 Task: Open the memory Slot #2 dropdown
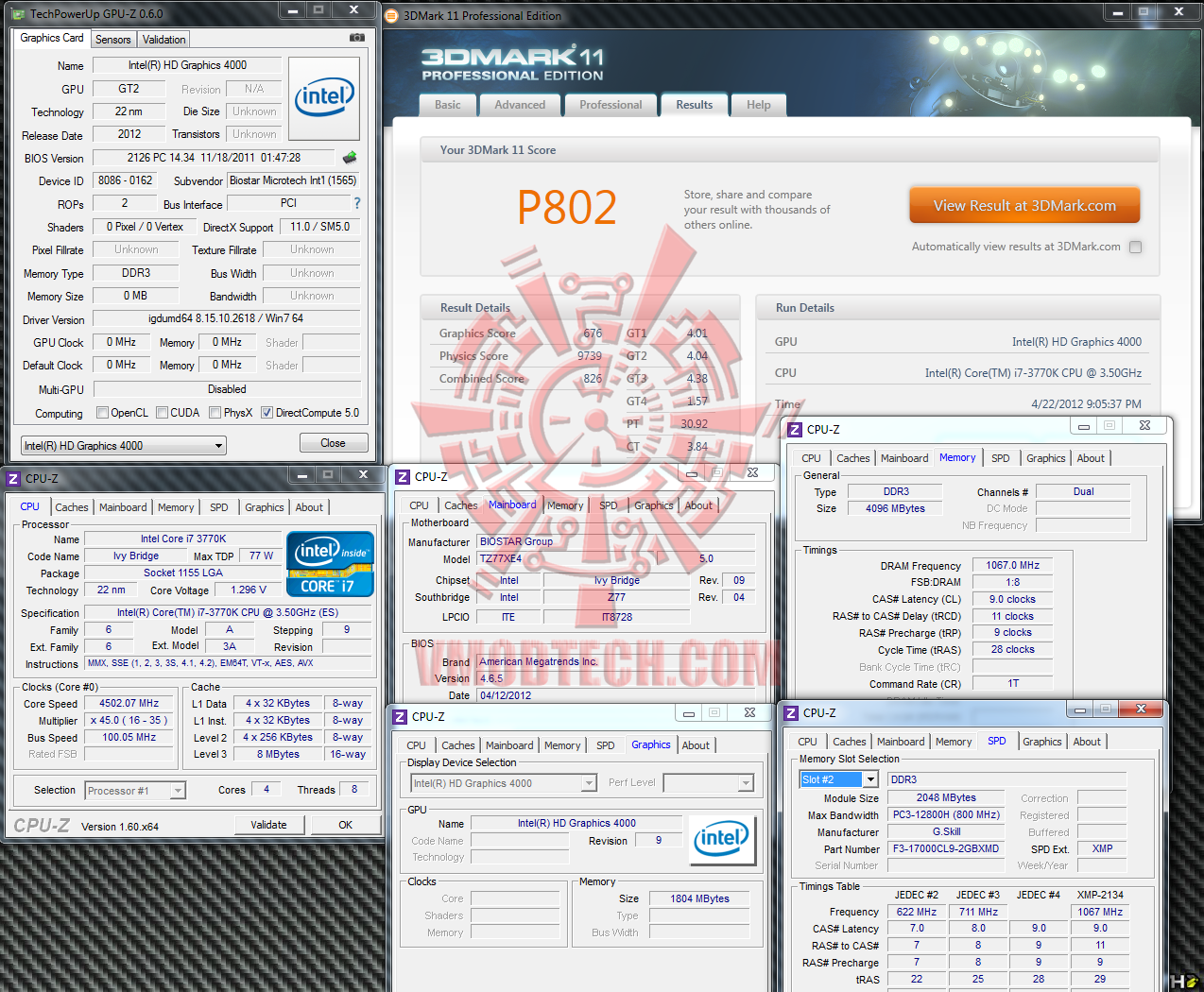click(839, 779)
